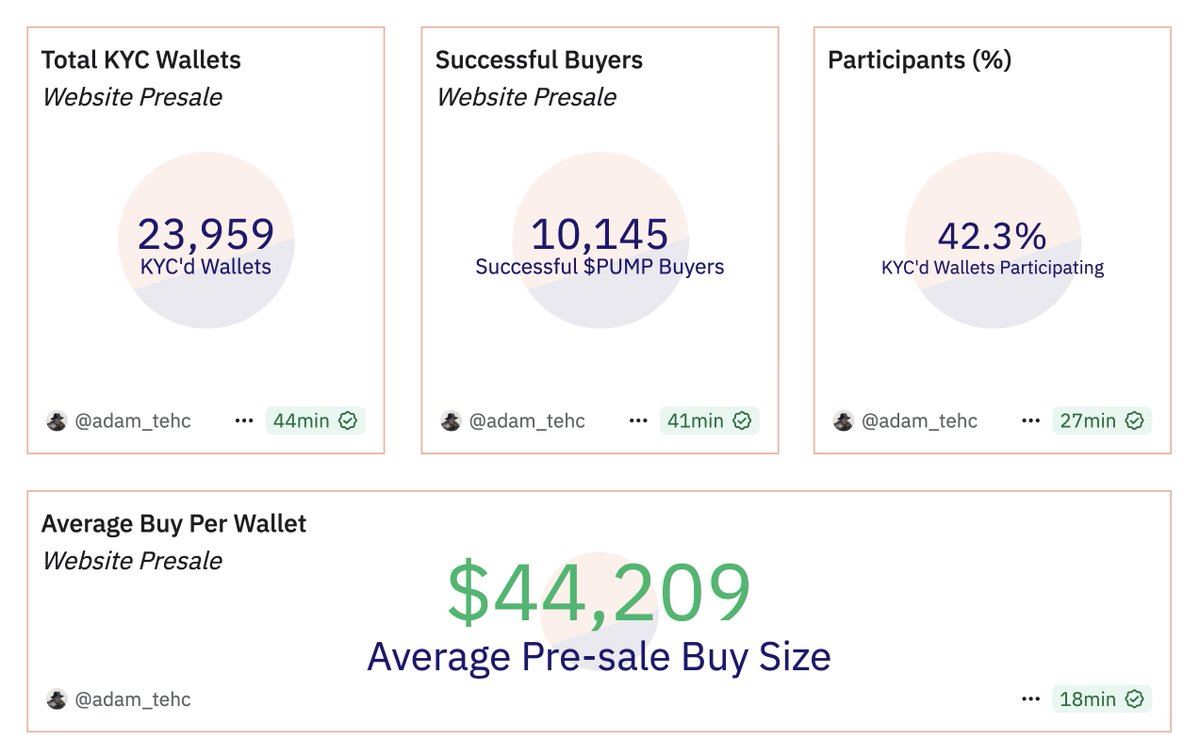
Task: Click the Average Buy Per Wallet title
Action: pyautogui.click(x=174, y=524)
